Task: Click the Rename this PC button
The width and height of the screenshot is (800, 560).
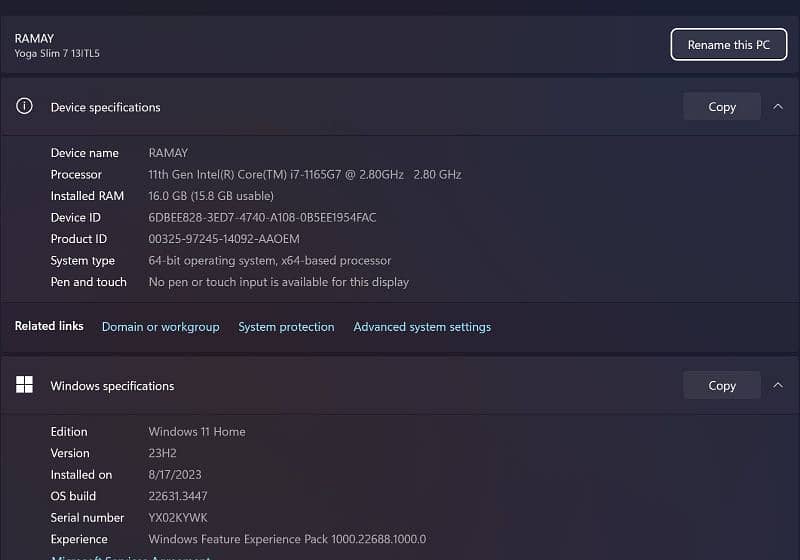Action: tap(729, 45)
